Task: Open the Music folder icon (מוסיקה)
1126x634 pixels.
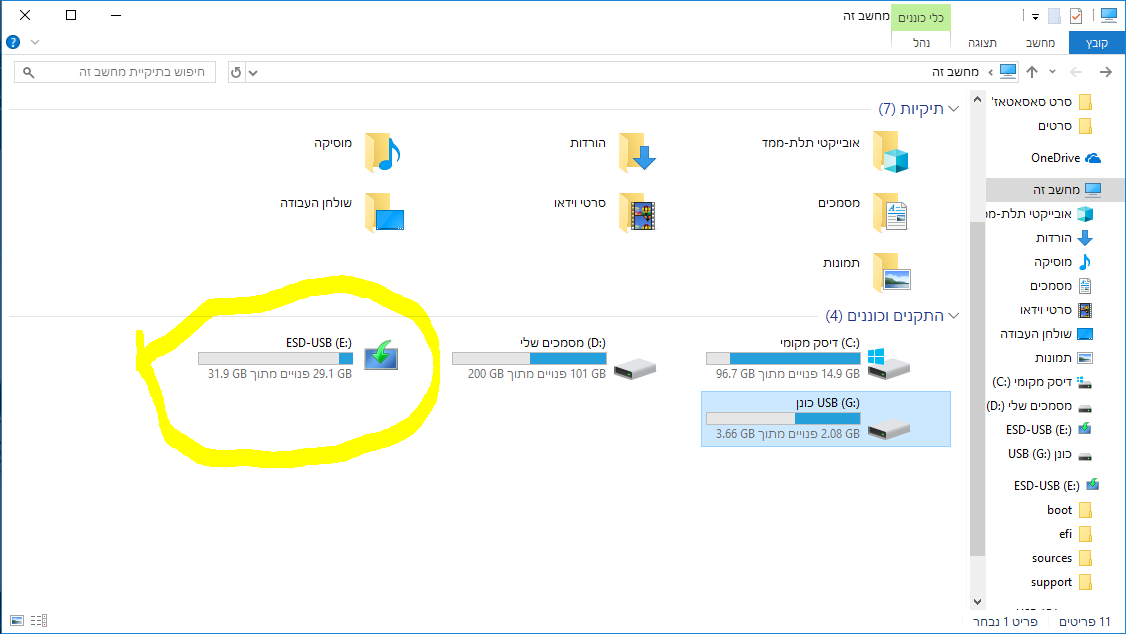Action: point(383,152)
